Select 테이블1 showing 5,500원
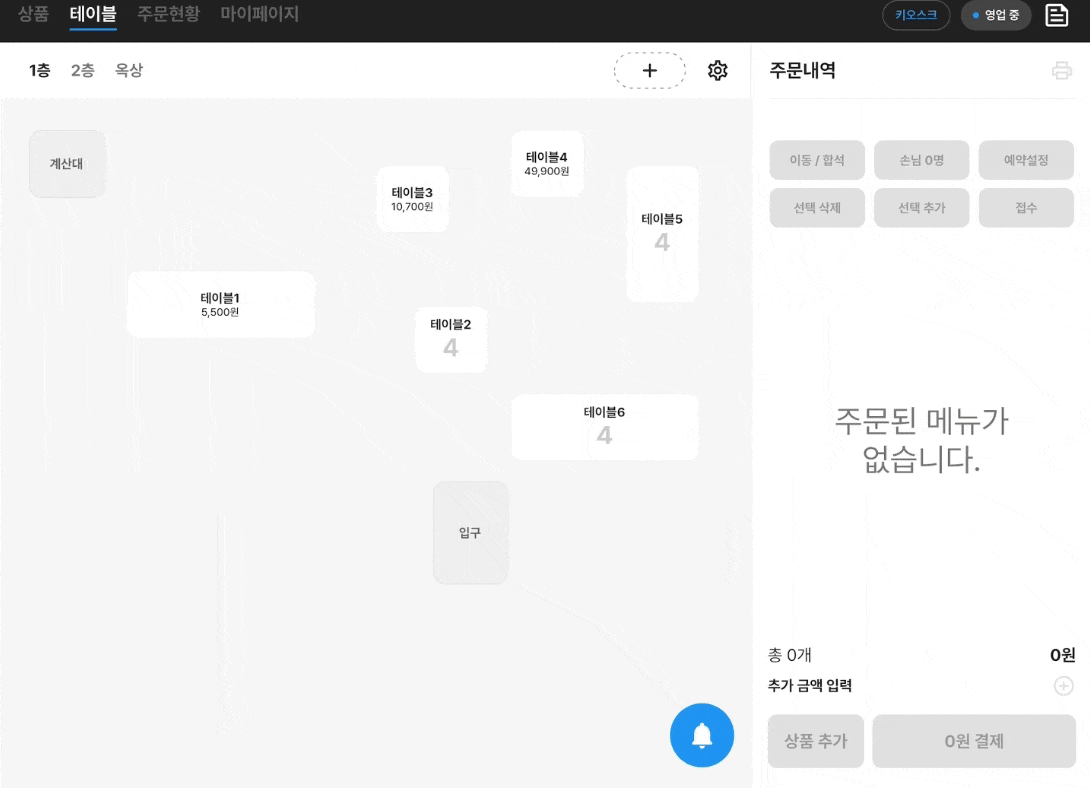1090x788 pixels. [220, 304]
